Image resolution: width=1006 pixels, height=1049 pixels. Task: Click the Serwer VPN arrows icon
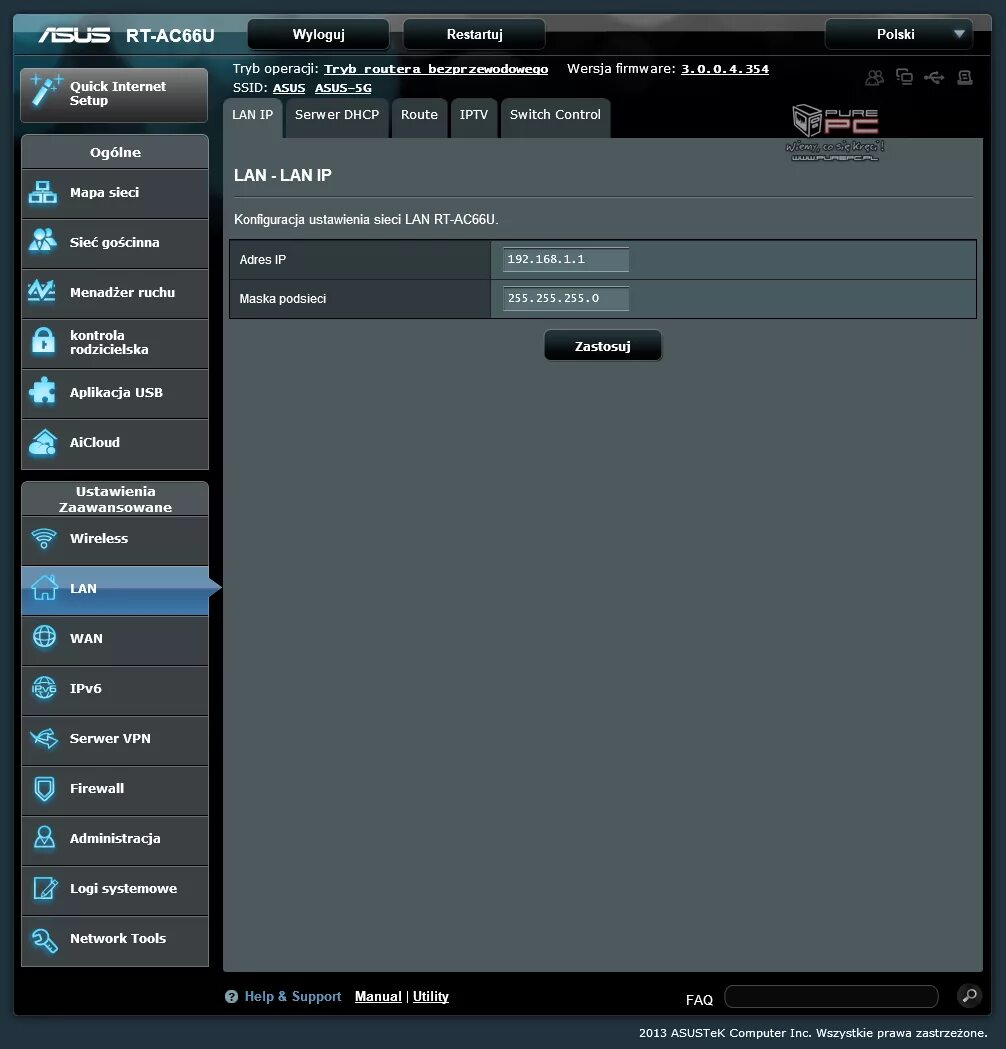point(44,738)
